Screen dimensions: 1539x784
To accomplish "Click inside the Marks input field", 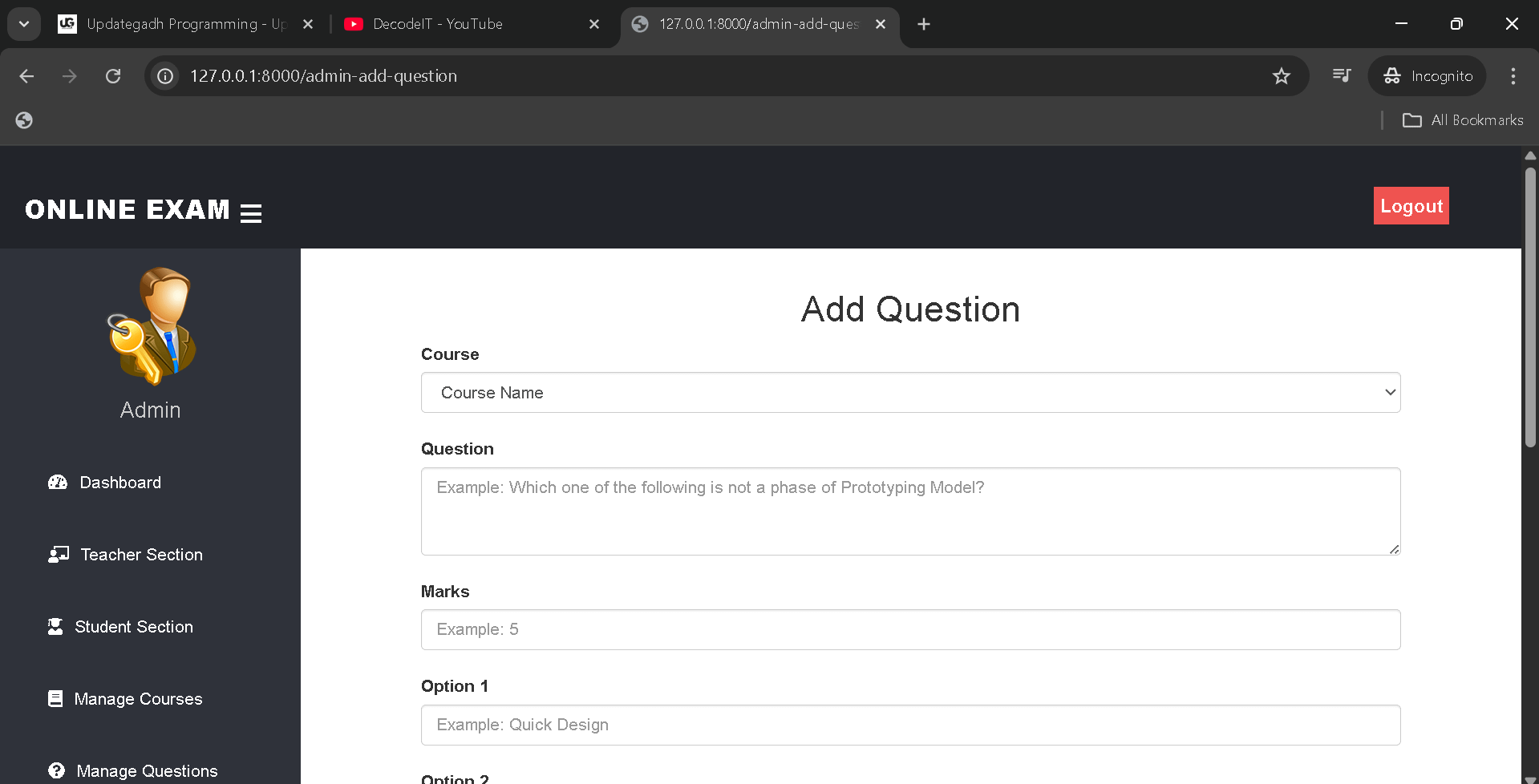I will [x=909, y=629].
